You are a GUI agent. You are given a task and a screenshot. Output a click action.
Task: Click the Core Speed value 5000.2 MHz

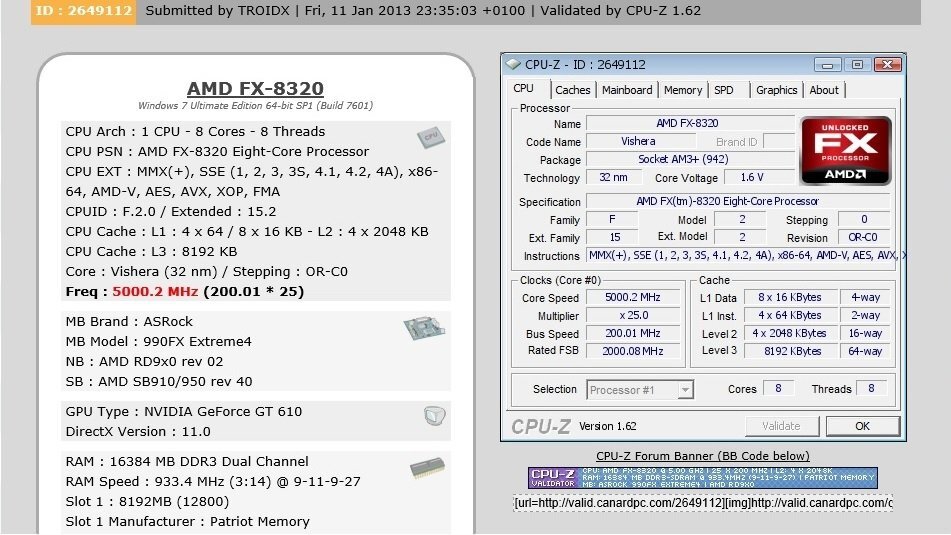coord(633,297)
